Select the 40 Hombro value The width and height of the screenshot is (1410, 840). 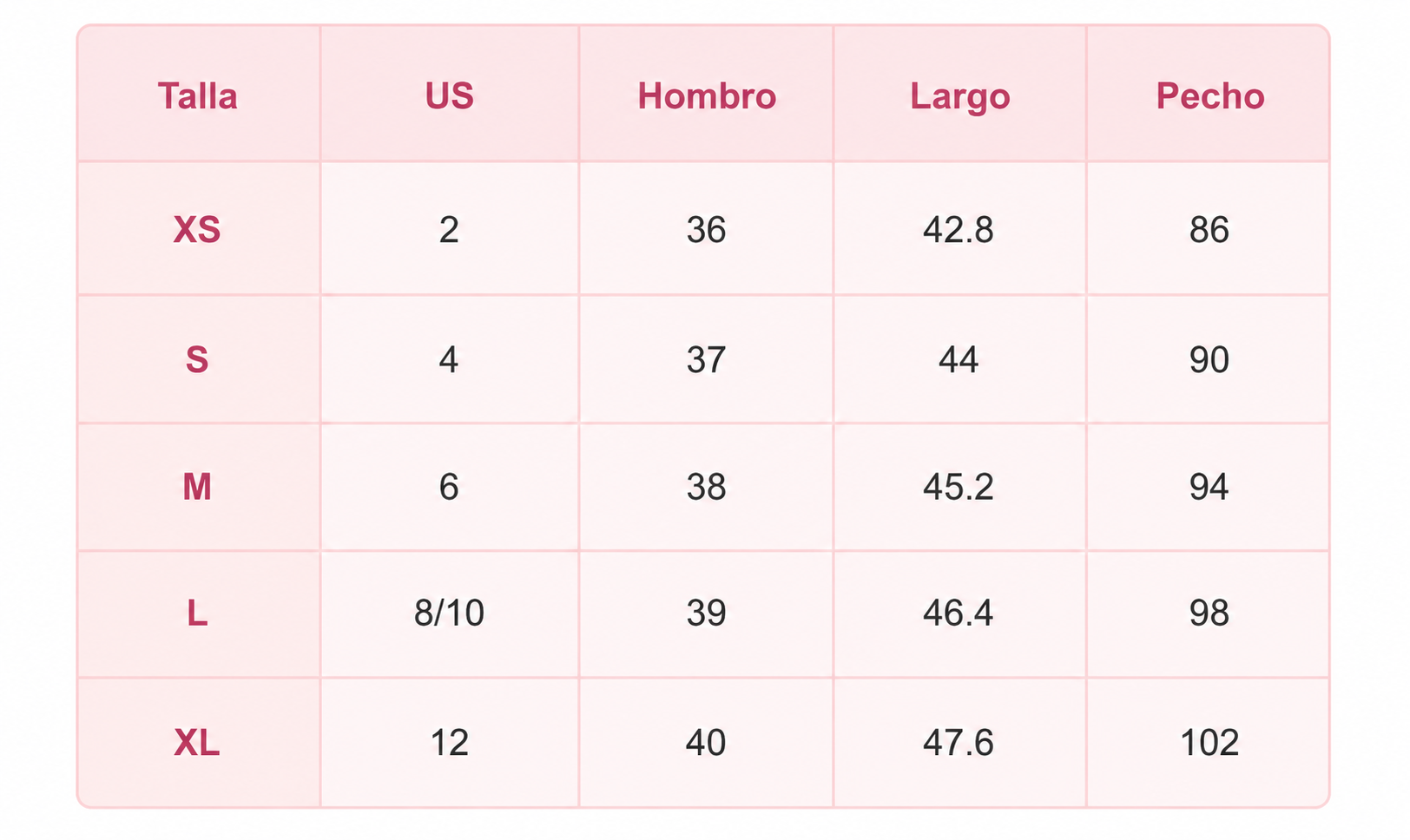point(706,743)
